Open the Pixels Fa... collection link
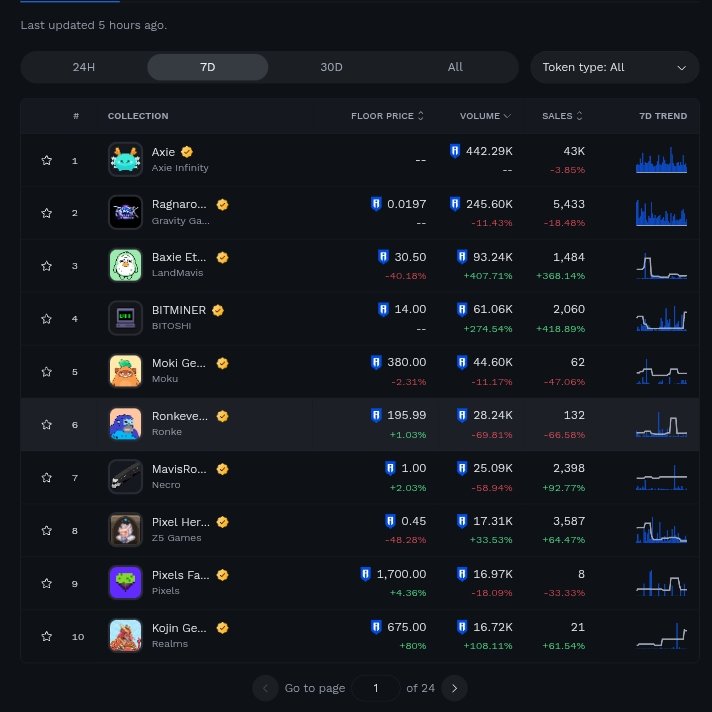The image size is (712, 712). tap(181, 575)
